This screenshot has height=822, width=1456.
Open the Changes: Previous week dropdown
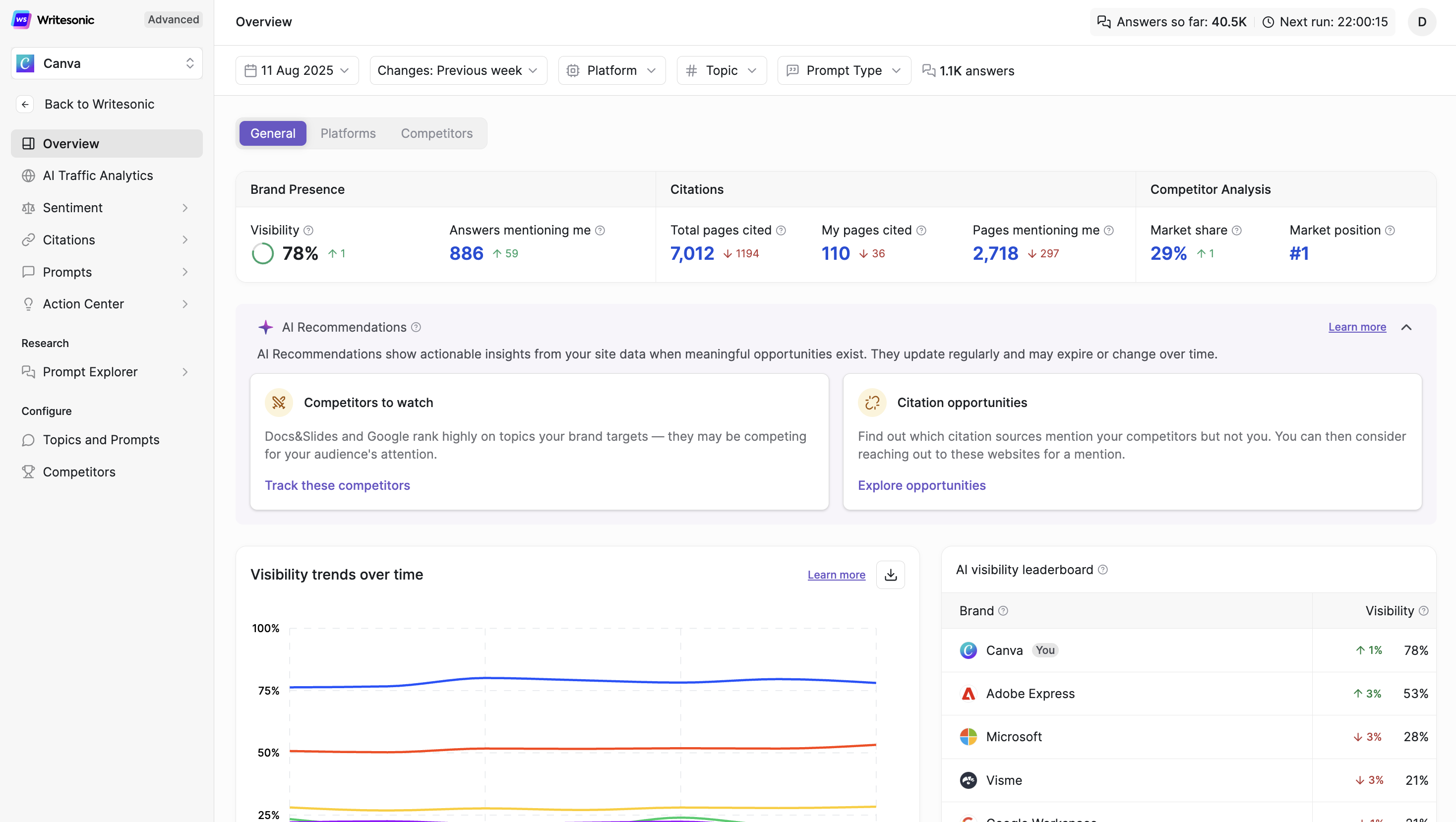point(458,70)
